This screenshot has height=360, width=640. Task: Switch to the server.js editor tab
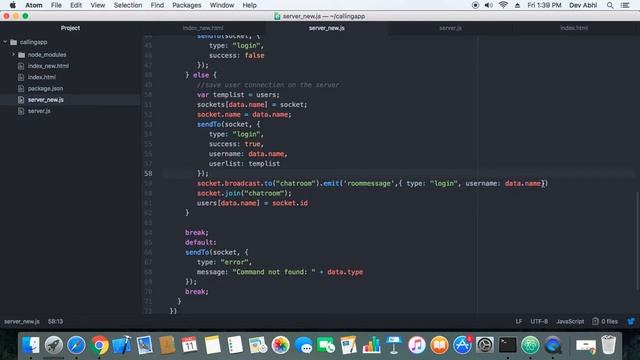click(x=450, y=28)
